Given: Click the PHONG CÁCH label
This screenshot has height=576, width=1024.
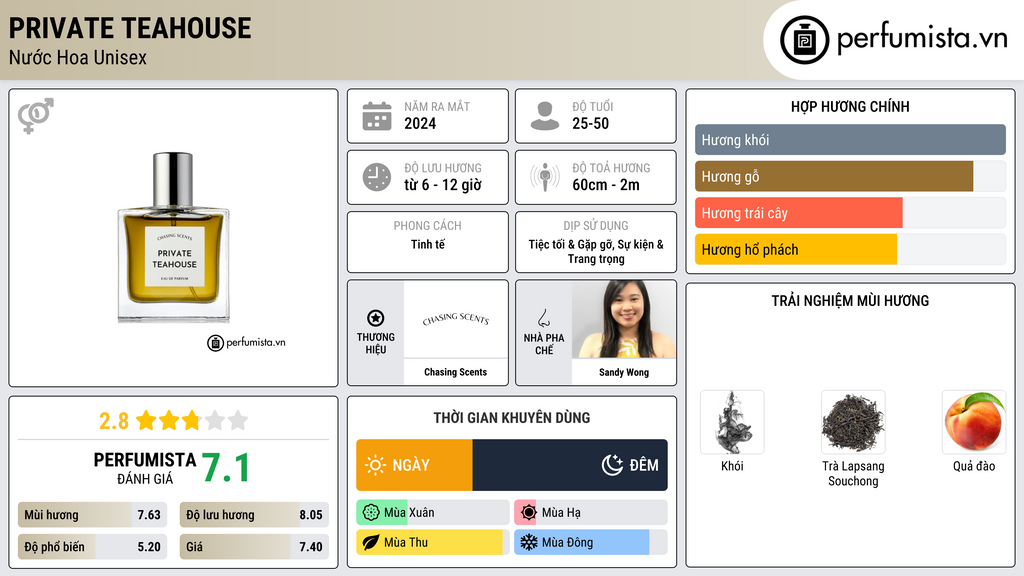Looking at the screenshot, I should click(x=428, y=225).
